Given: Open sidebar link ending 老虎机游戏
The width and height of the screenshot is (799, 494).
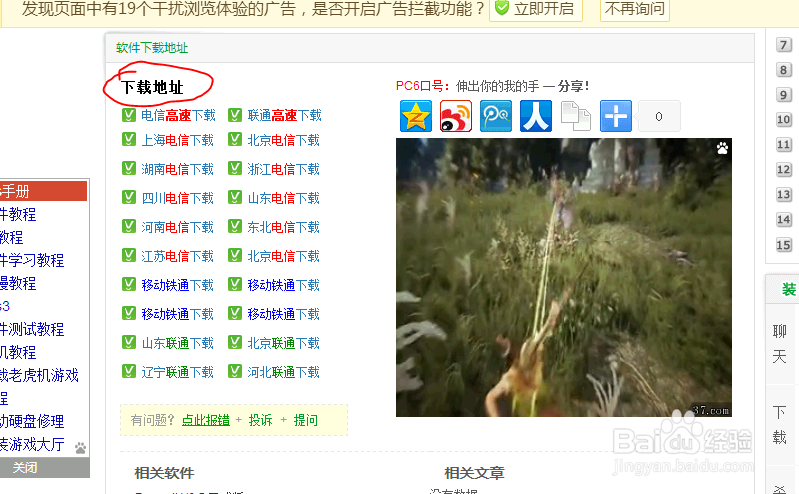Looking at the screenshot, I should tap(39, 376).
